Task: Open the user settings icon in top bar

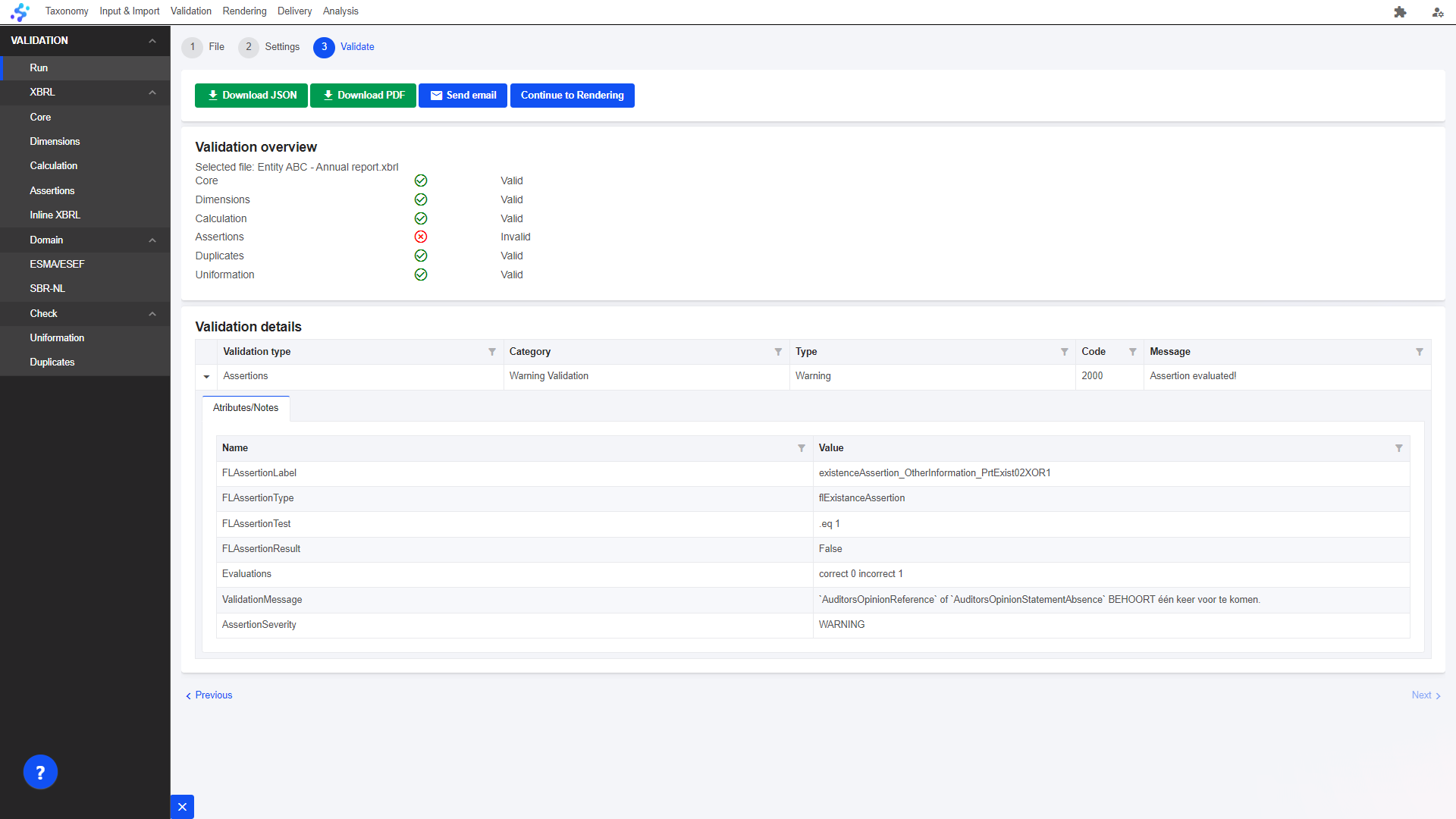Action: click(x=1437, y=12)
